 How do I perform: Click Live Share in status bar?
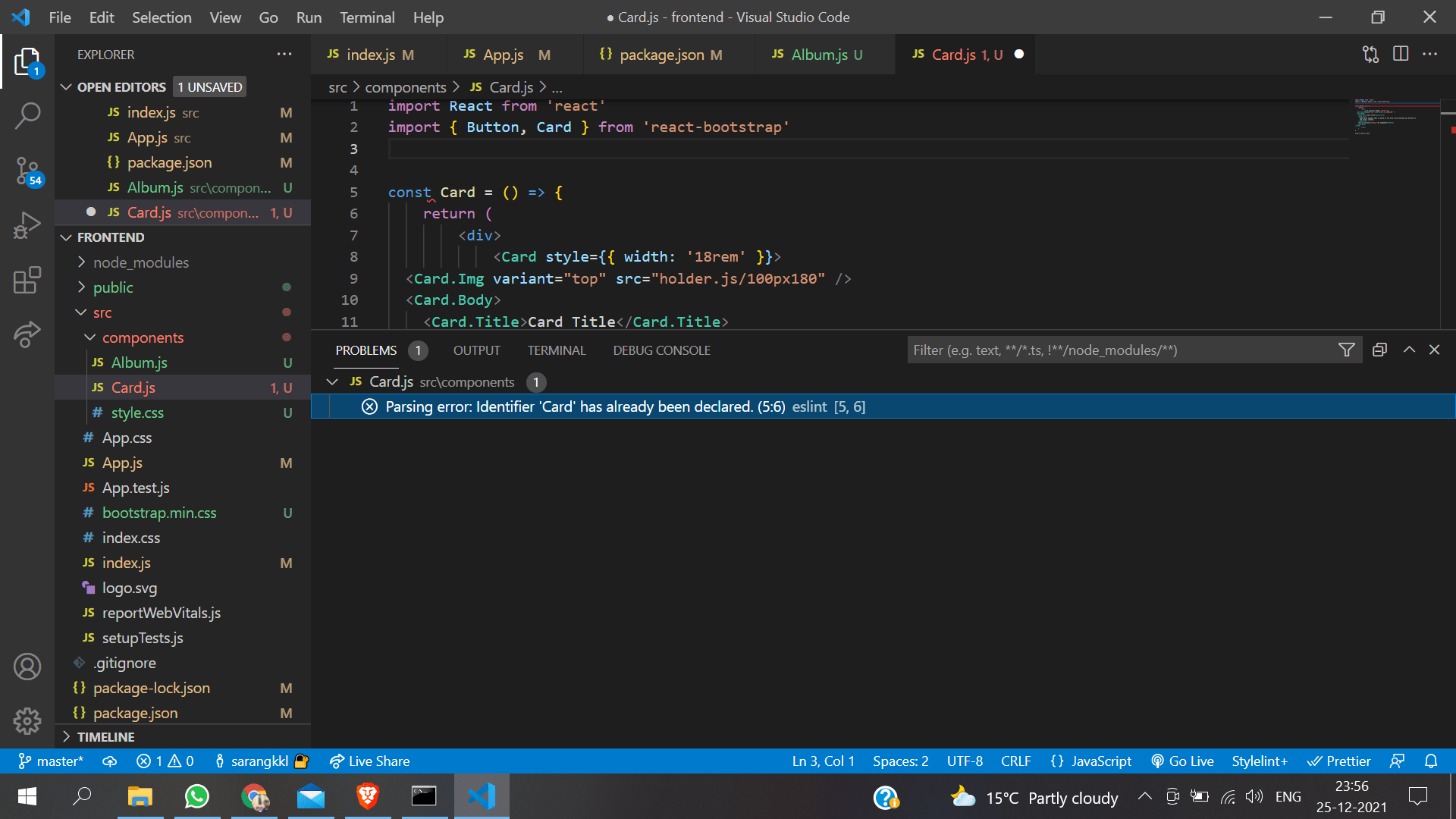[x=370, y=761]
